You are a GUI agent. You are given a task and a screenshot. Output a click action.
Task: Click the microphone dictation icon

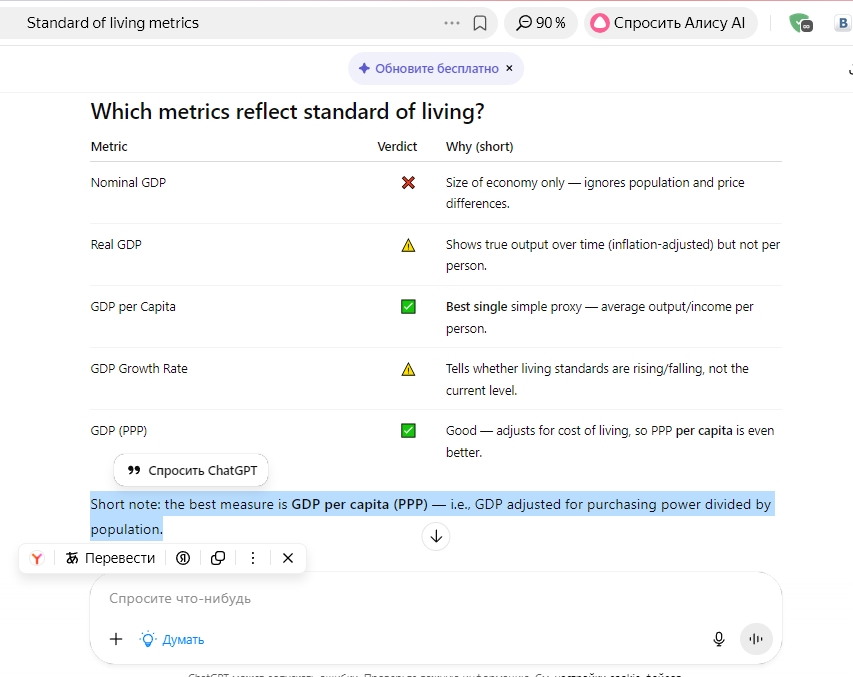[719, 639]
